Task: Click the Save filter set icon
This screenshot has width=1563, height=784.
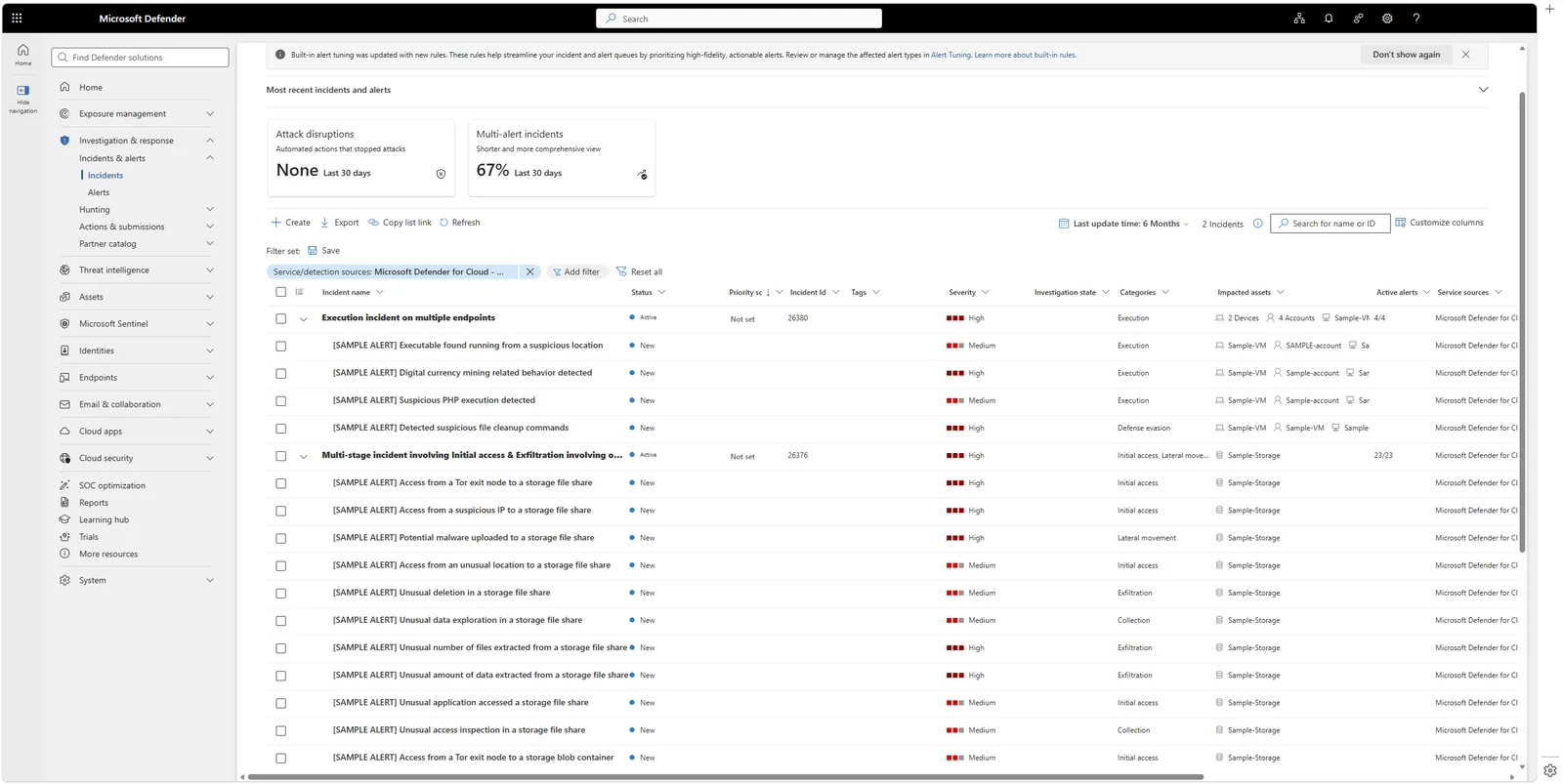Action: 313,251
